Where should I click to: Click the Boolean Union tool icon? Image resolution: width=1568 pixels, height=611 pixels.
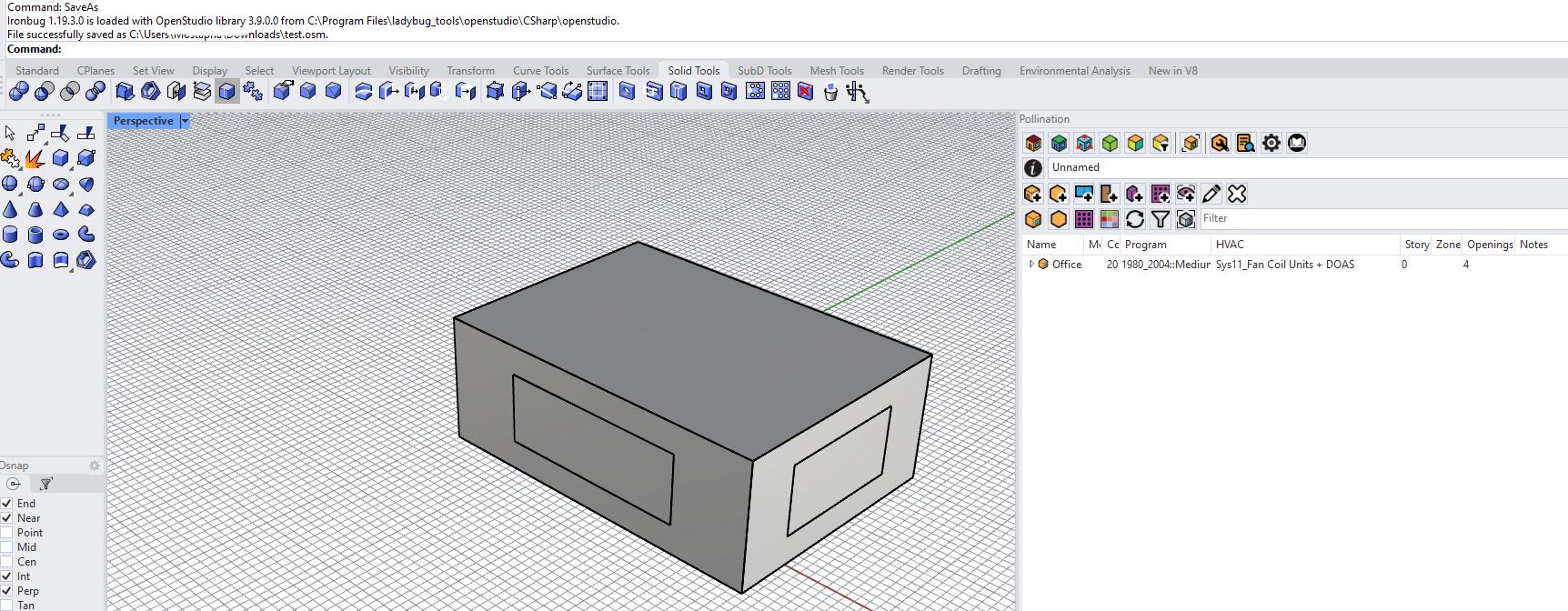coord(18,91)
